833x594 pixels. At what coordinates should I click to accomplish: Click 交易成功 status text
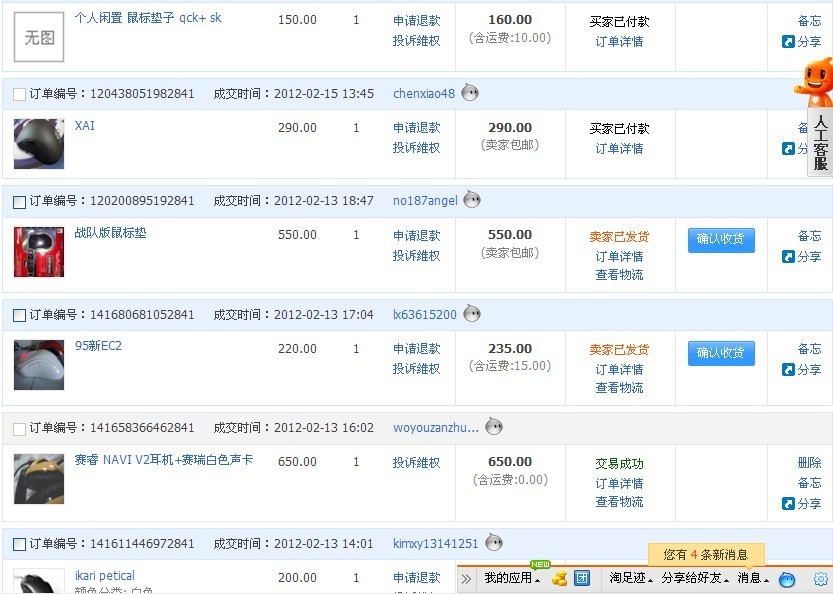click(619, 464)
